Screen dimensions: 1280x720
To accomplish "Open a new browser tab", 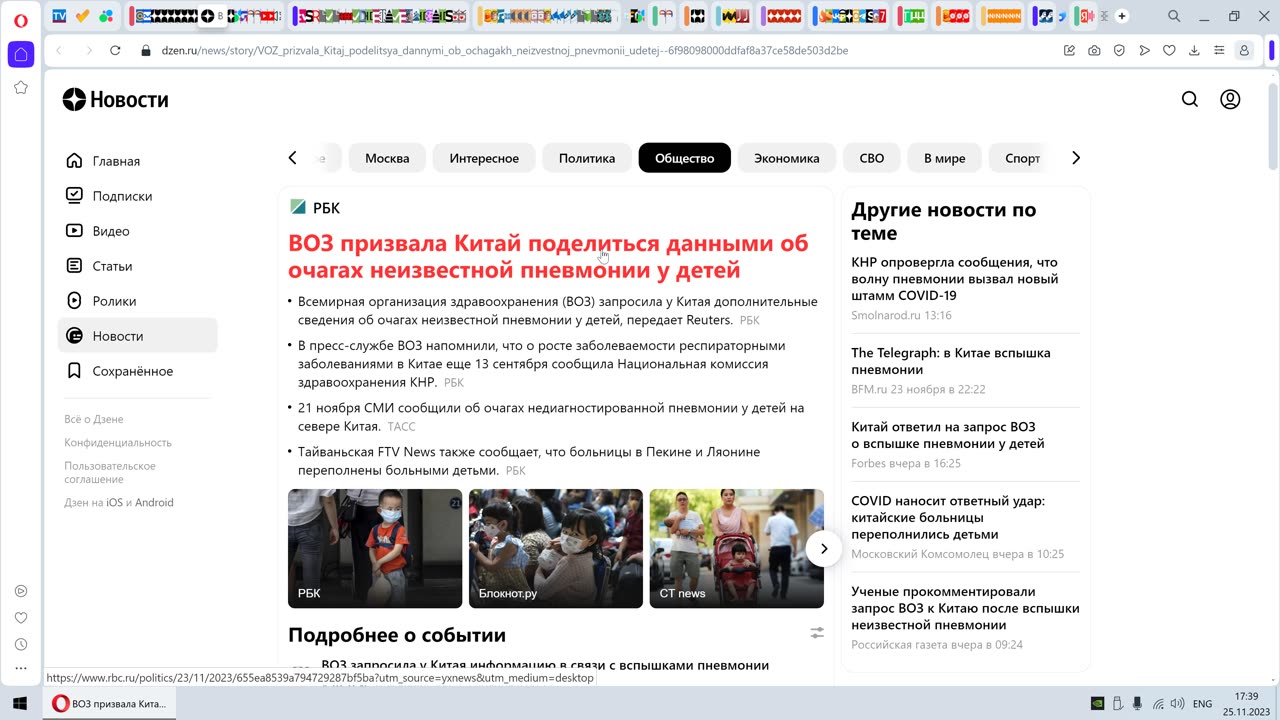I will pos(1122,16).
